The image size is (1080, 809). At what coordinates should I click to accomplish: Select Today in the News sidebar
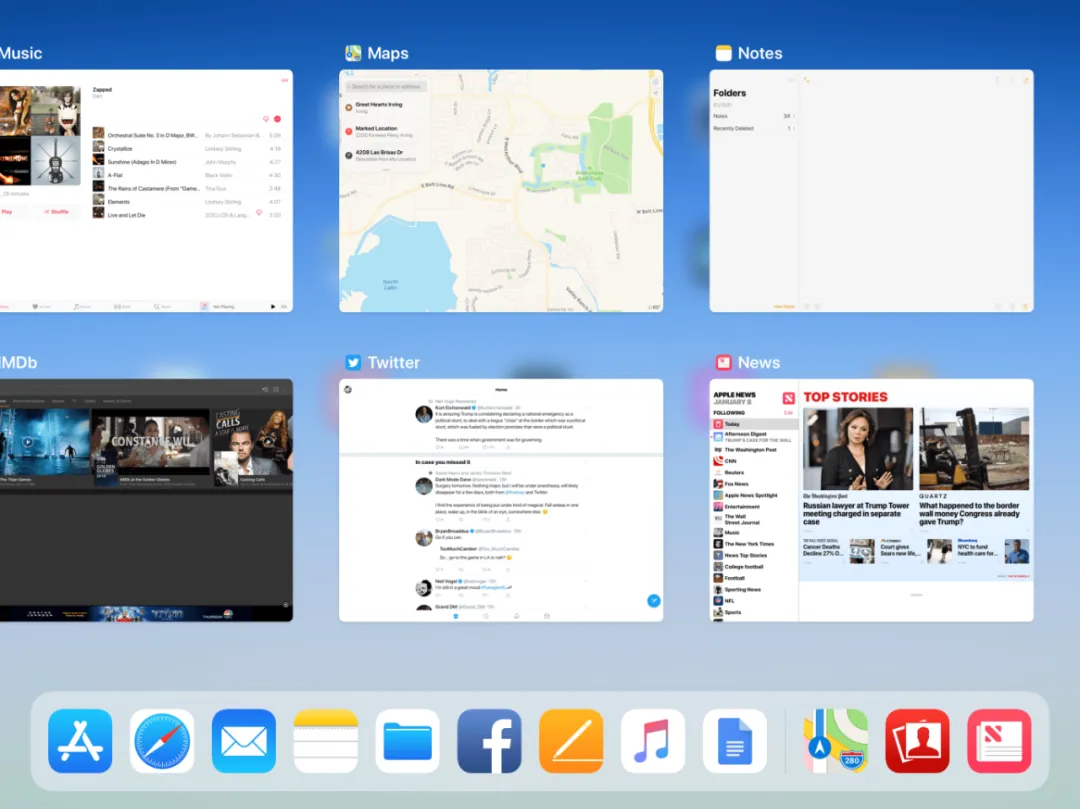754,424
